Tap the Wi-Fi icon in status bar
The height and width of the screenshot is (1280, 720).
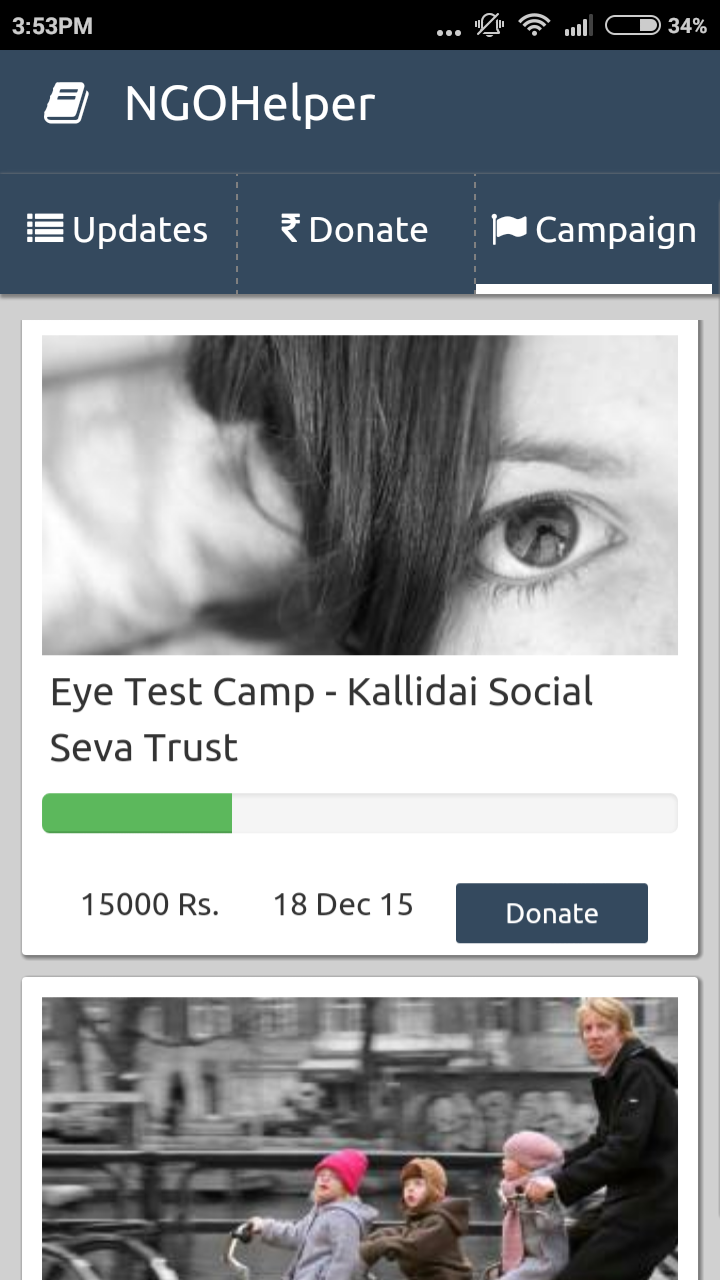click(535, 25)
